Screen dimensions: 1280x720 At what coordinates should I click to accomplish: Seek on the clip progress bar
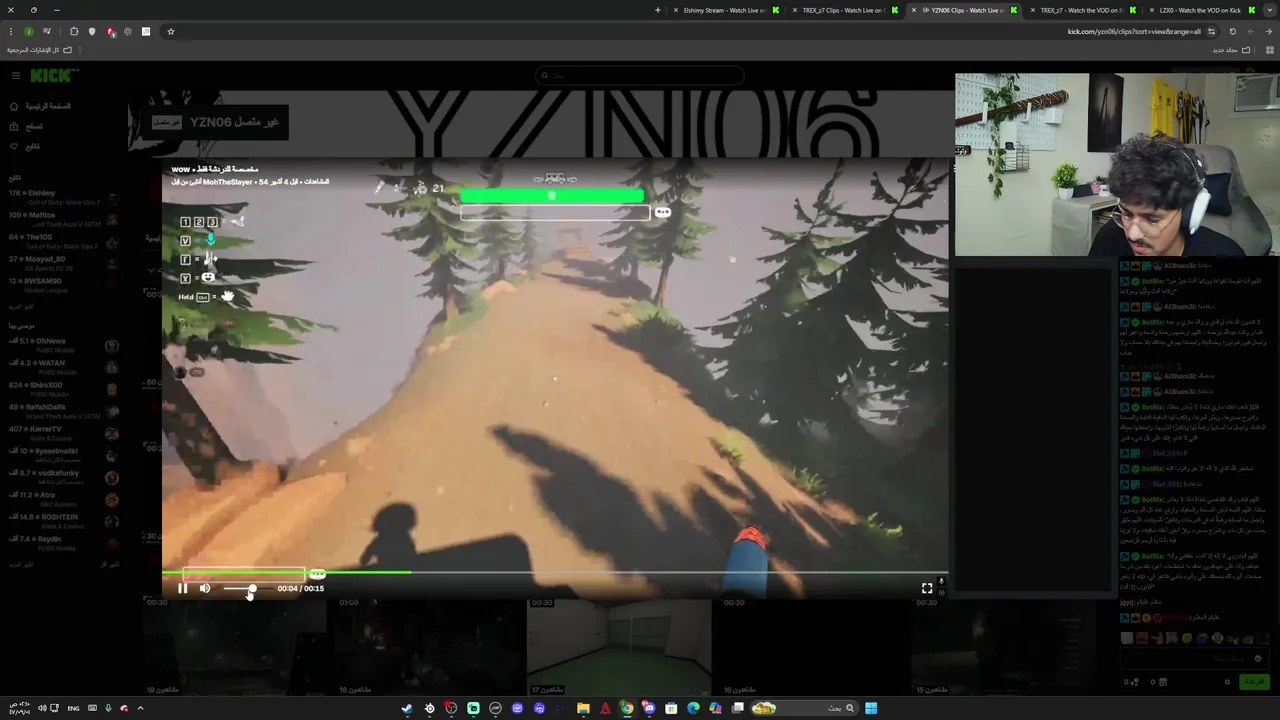[x=555, y=573]
